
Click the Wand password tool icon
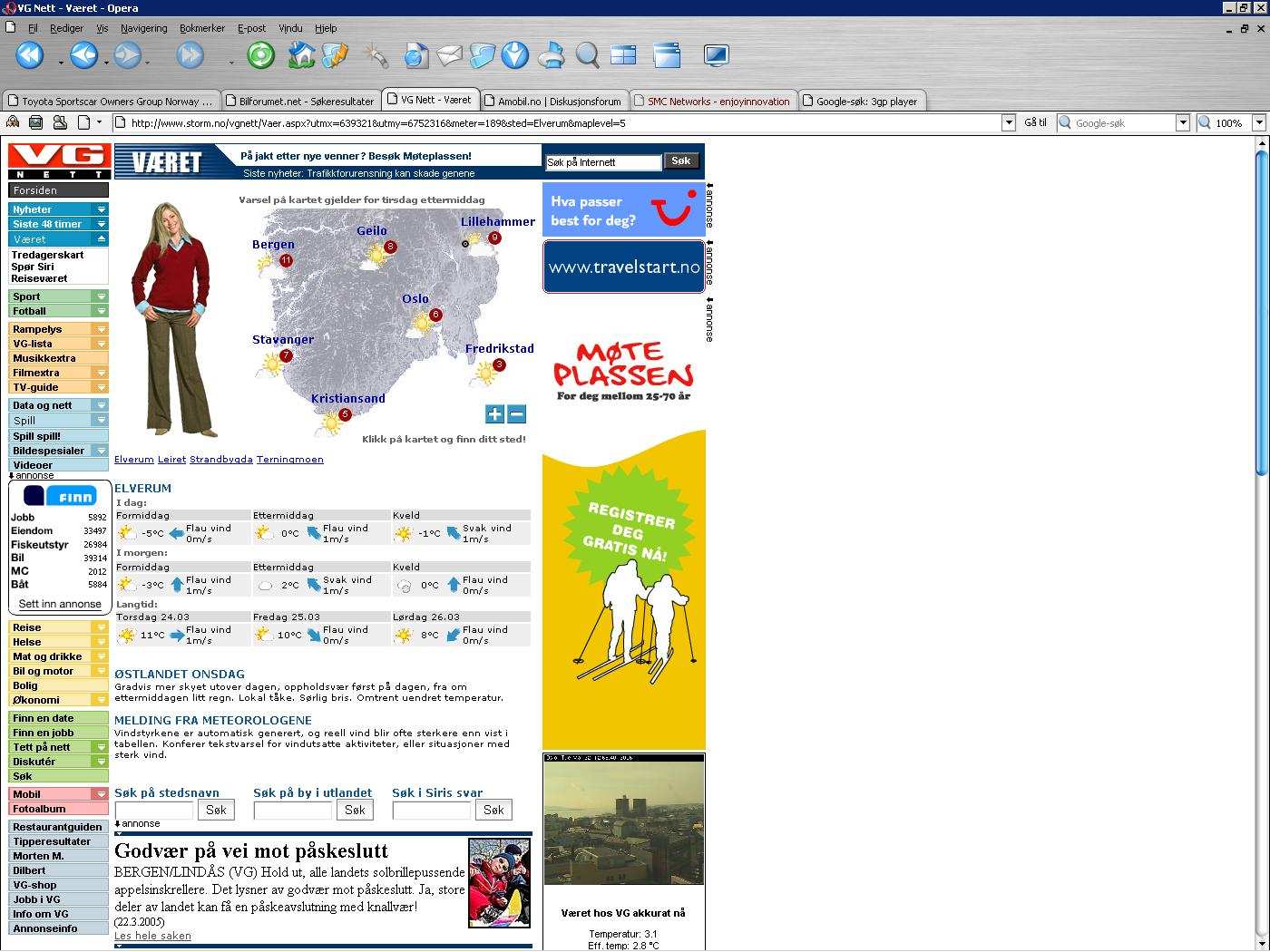coord(375,56)
